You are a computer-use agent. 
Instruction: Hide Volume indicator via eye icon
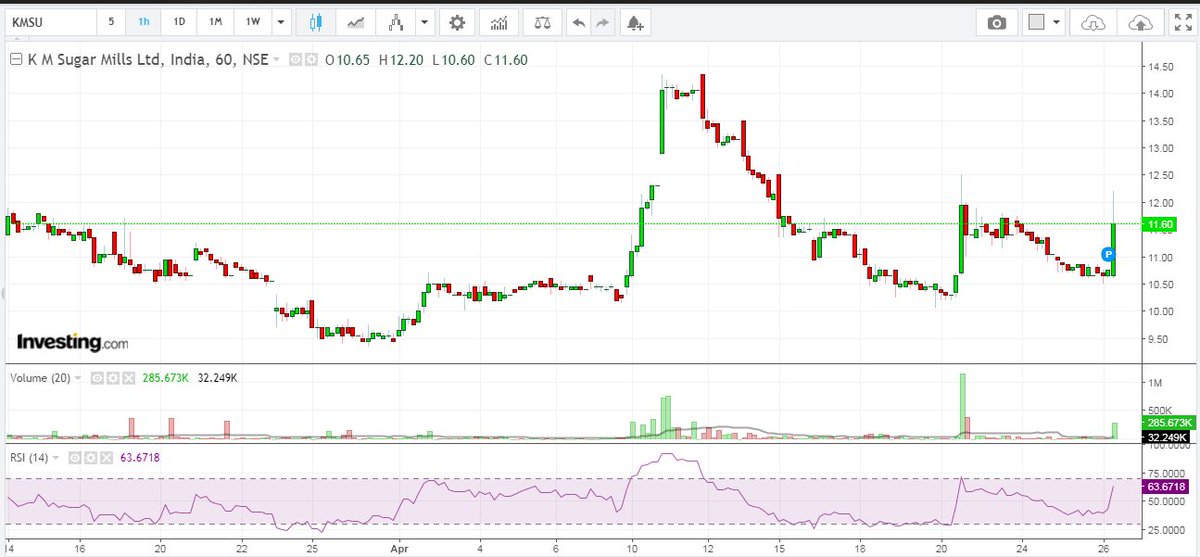click(97, 378)
